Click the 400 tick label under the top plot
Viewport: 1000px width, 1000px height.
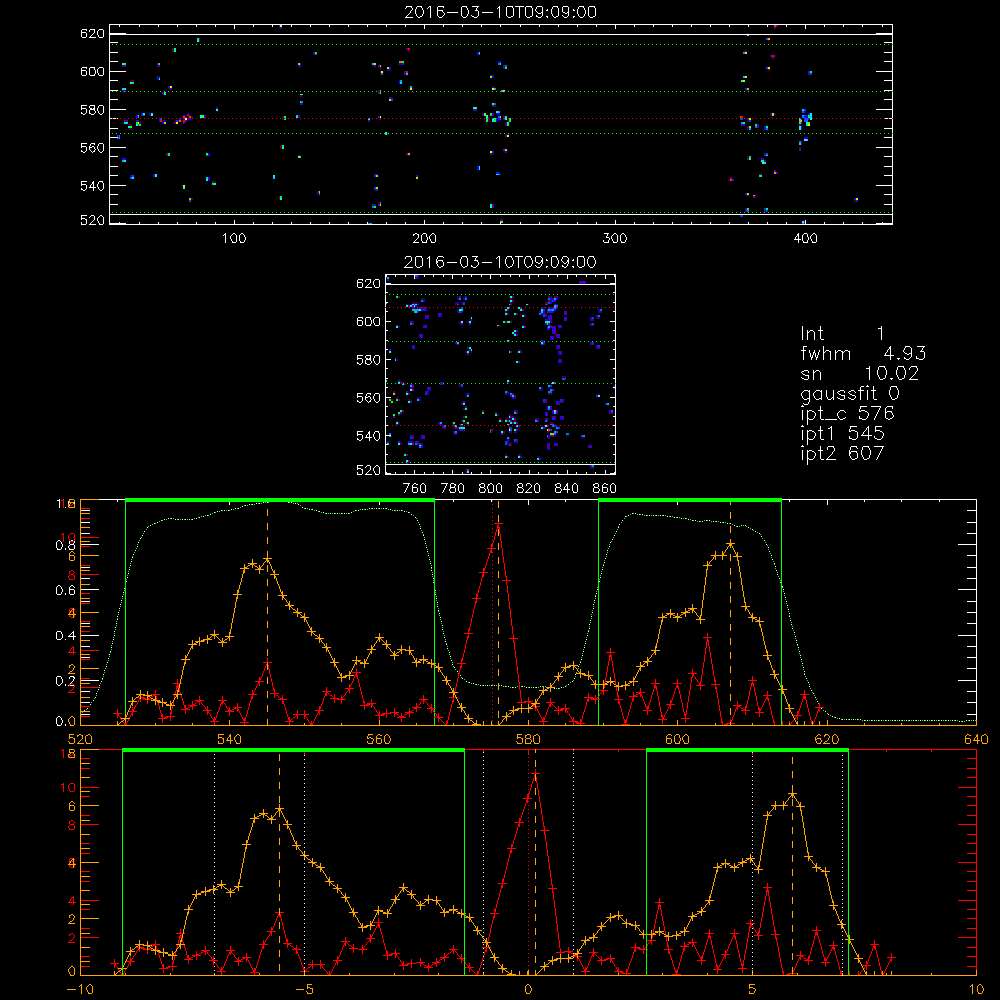pyautogui.click(x=805, y=239)
